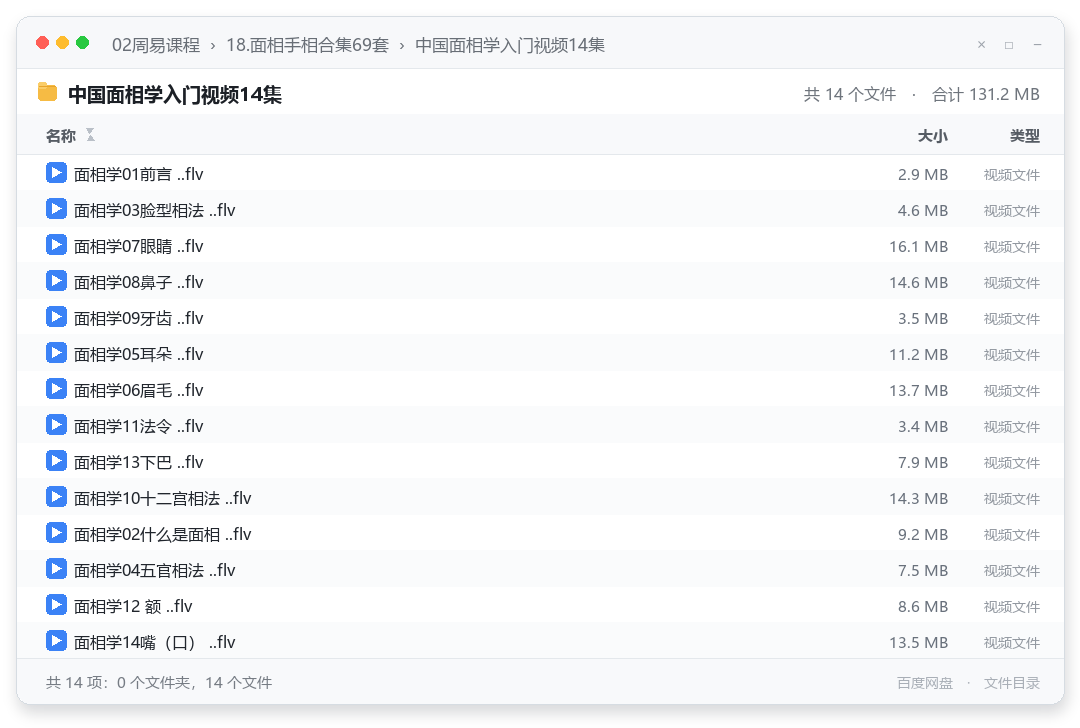Sort files by the 大小 column header

coord(933,136)
